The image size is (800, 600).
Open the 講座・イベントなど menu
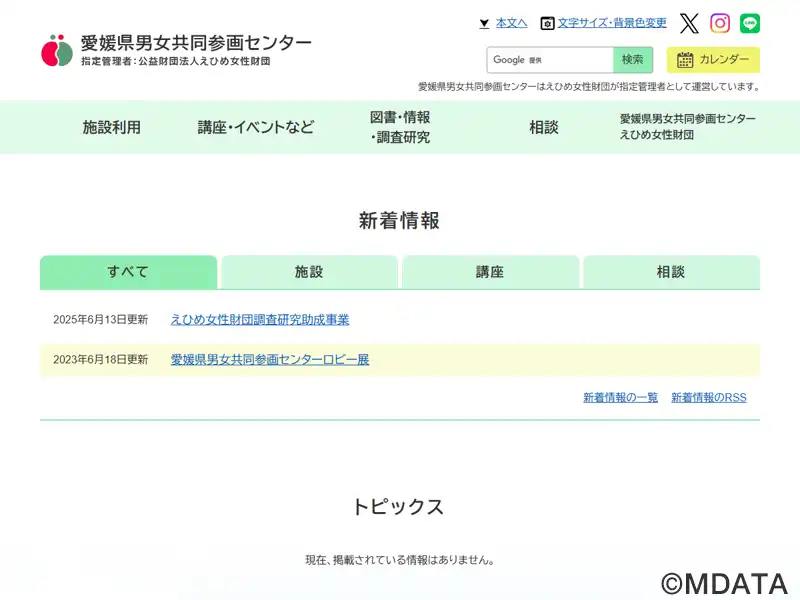click(256, 127)
